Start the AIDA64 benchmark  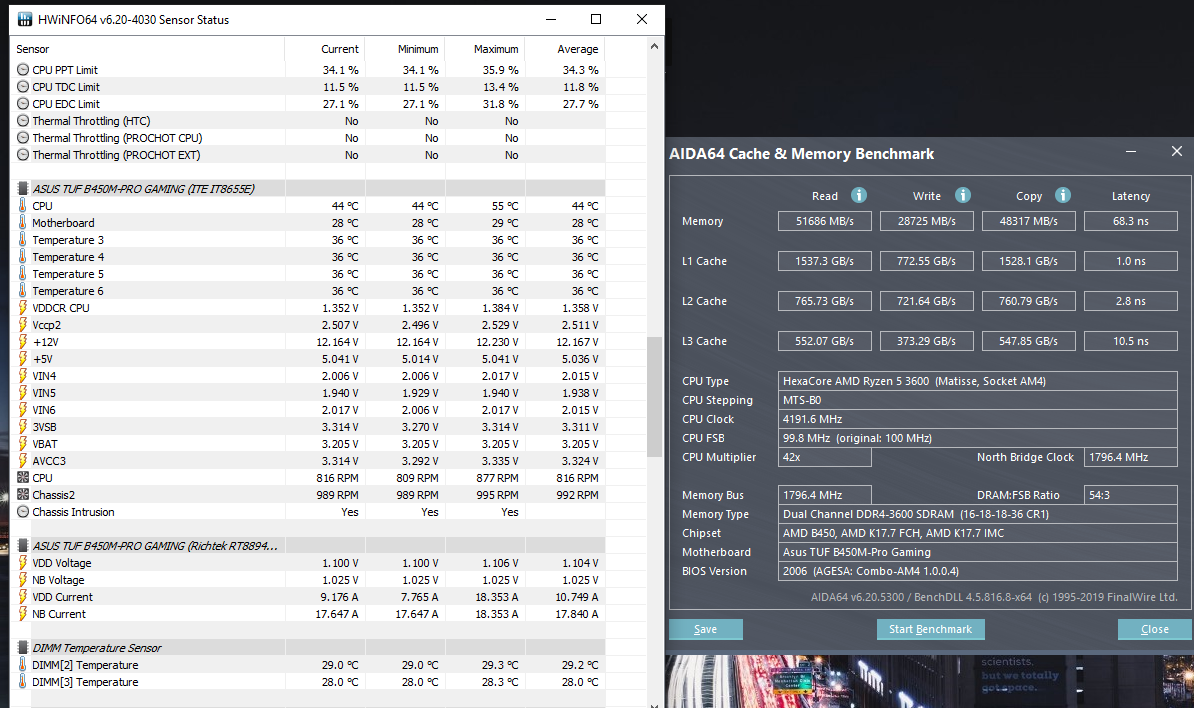[x=931, y=629]
